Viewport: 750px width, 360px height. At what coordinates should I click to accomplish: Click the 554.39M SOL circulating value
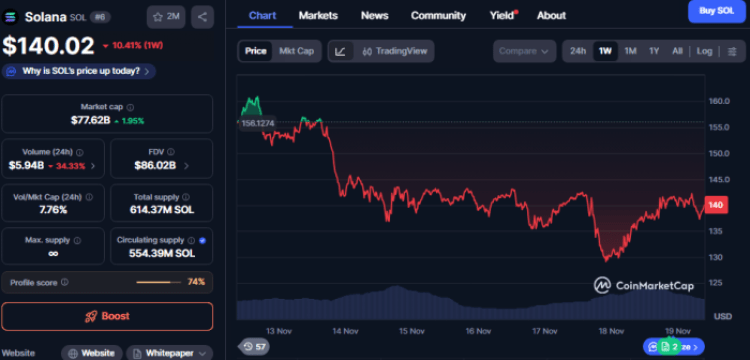(162, 253)
